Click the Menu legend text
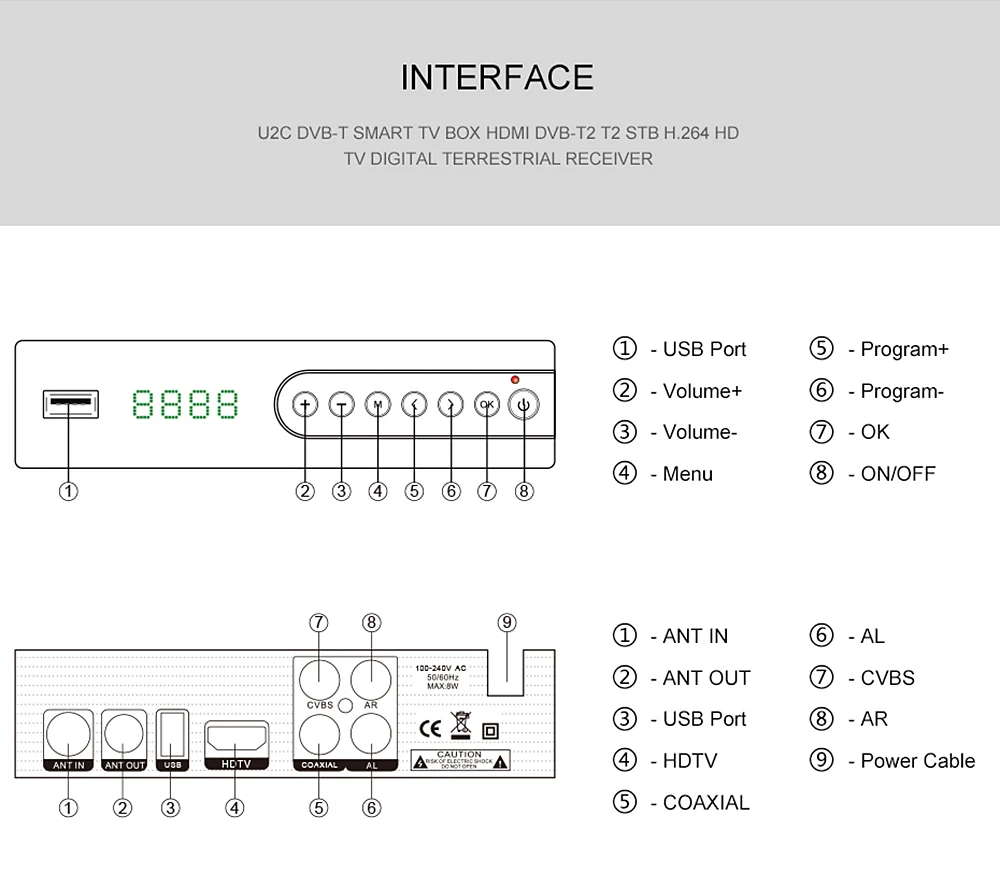 click(688, 474)
